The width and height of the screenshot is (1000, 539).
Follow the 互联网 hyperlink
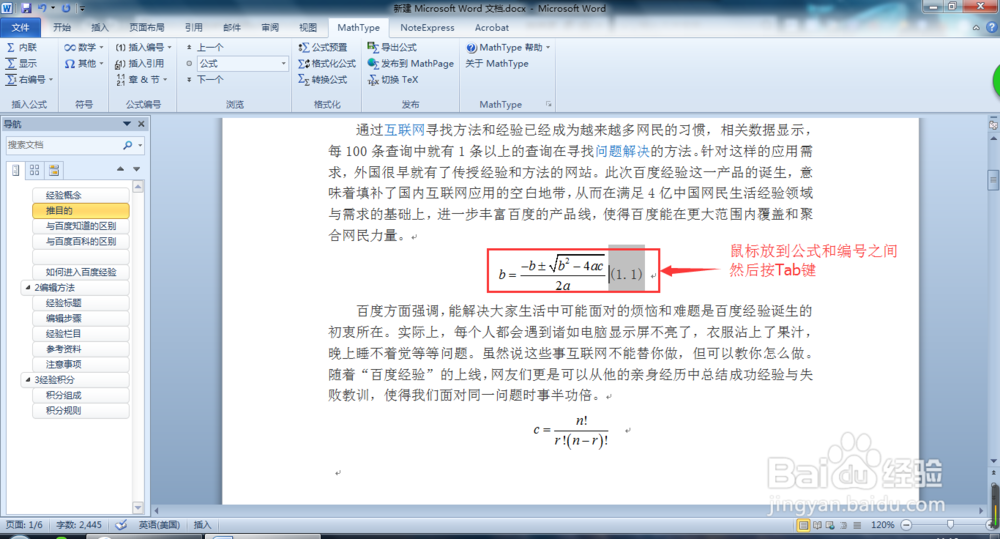(x=404, y=130)
